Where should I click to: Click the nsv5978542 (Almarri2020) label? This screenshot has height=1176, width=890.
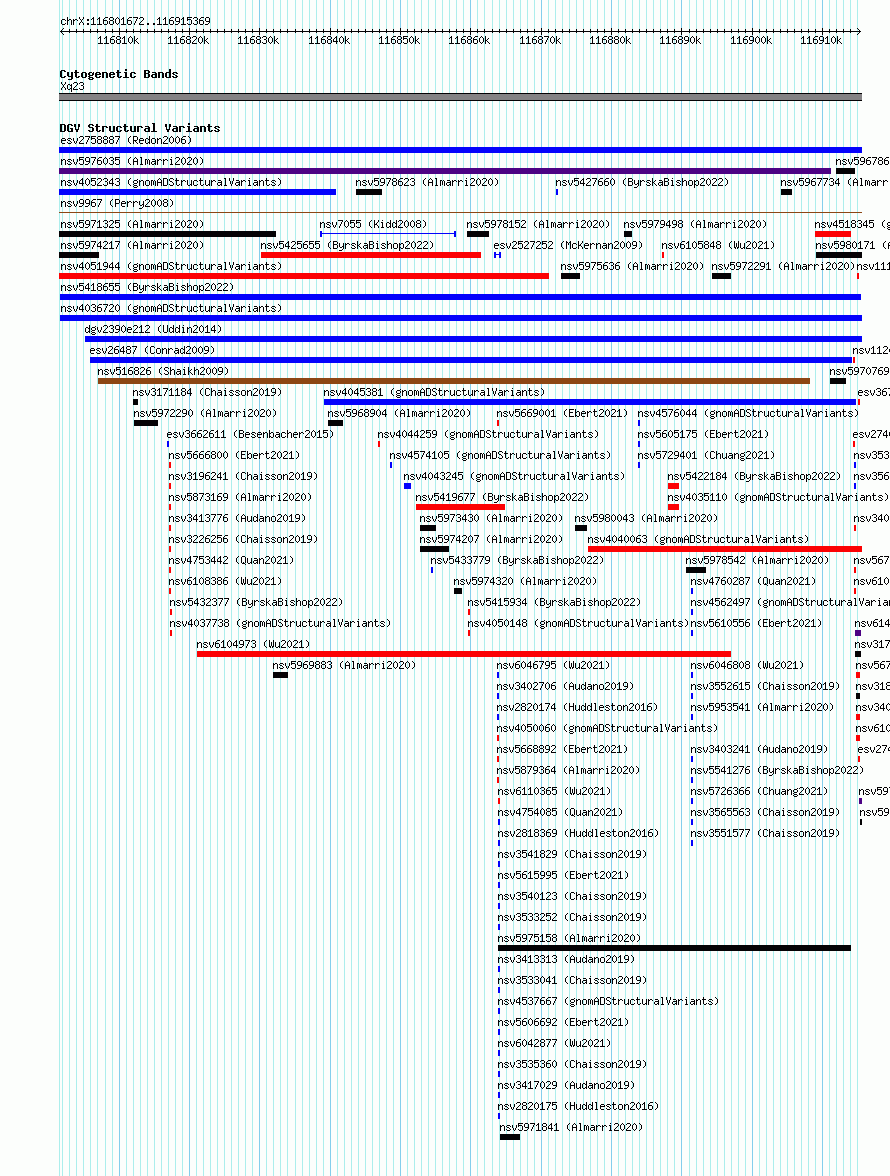(x=757, y=560)
